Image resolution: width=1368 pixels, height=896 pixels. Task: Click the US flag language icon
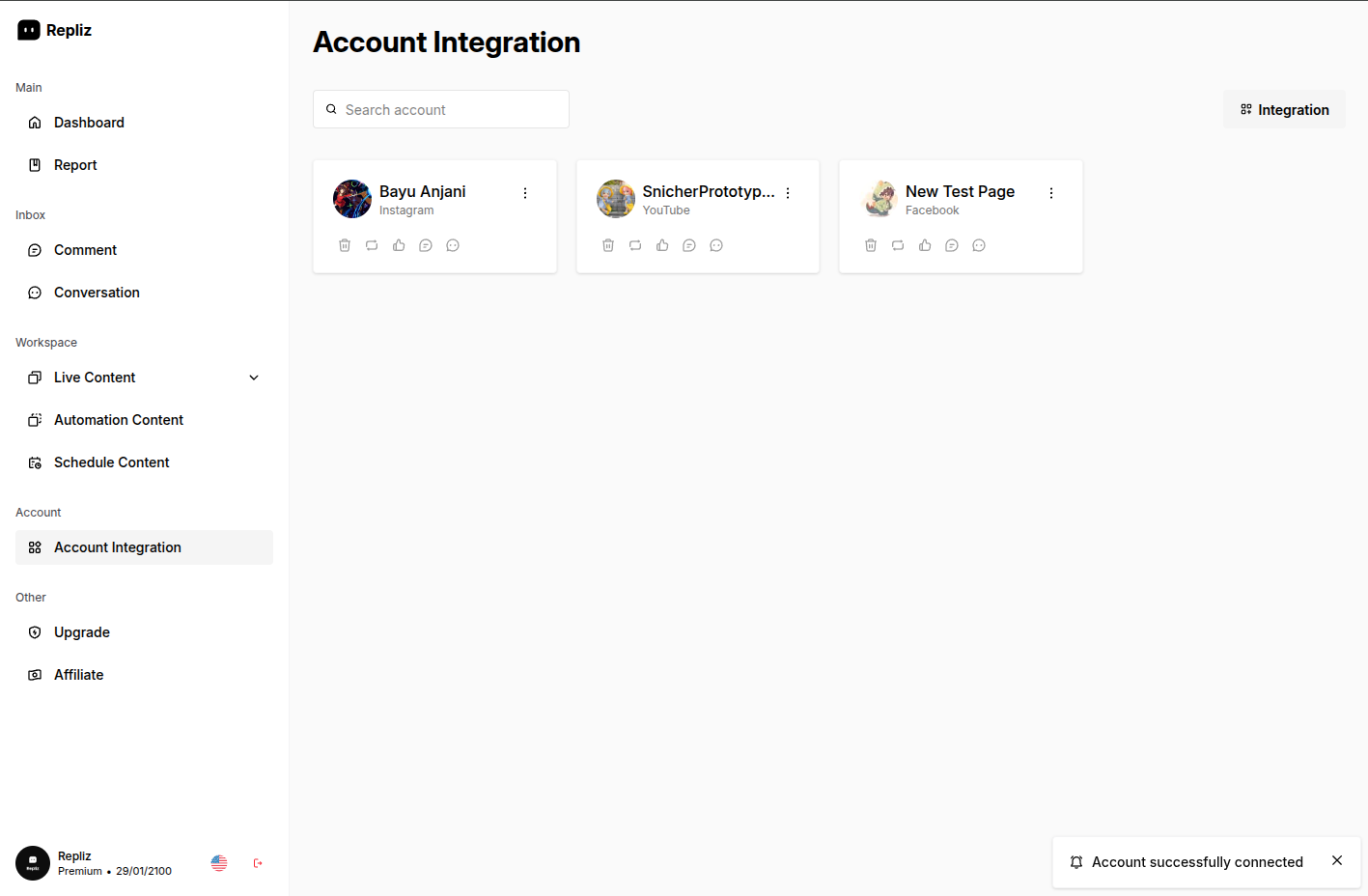219,863
